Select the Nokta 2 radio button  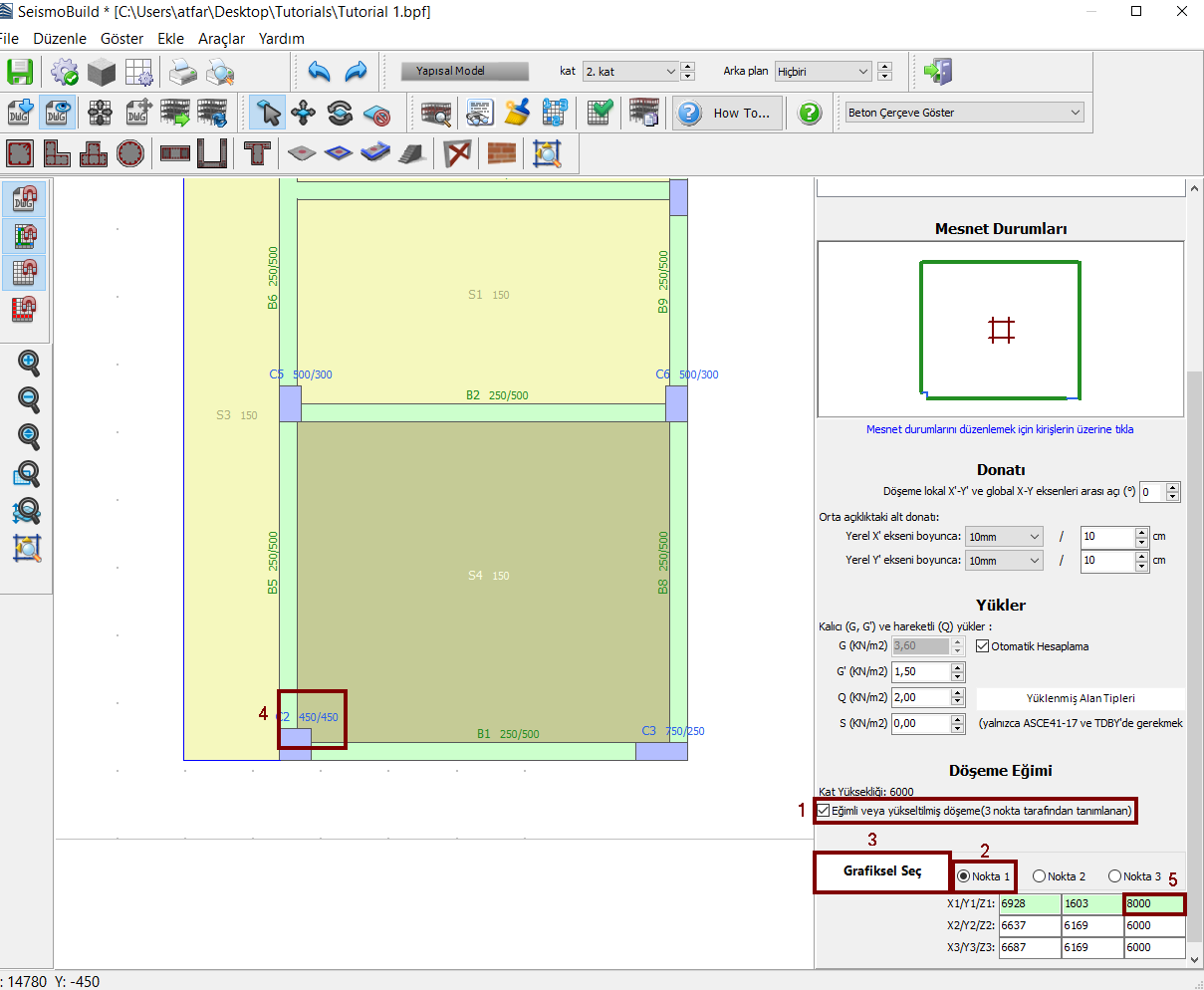point(1039,876)
